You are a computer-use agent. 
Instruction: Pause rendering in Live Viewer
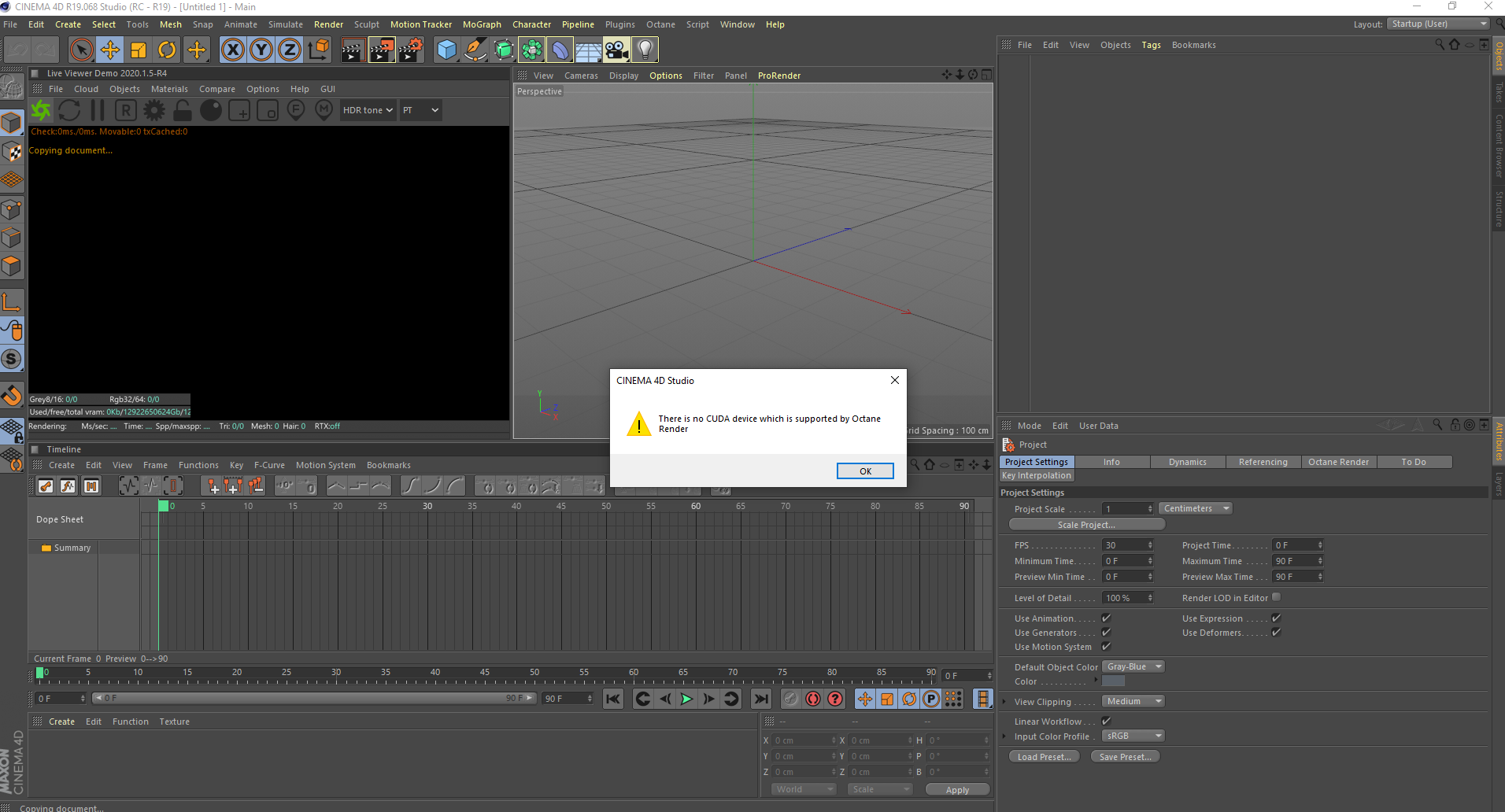click(x=98, y=111)
